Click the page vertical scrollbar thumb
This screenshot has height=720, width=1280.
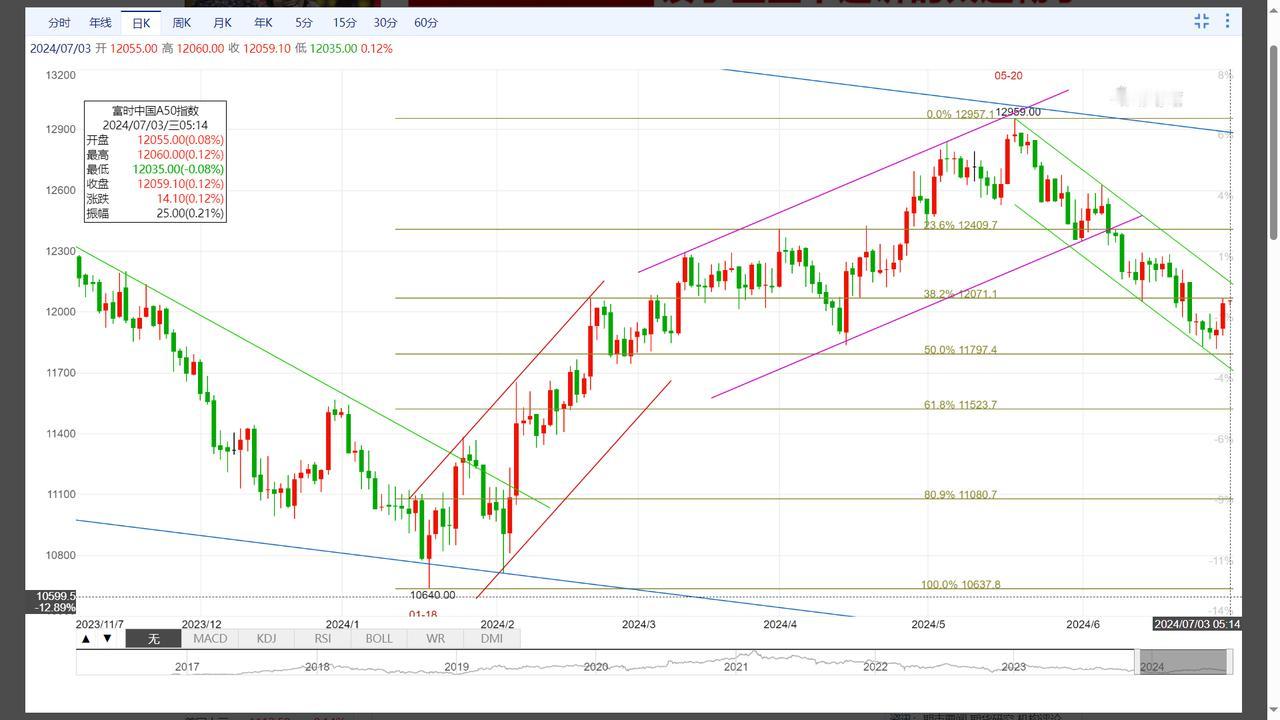pos(1273,142)
